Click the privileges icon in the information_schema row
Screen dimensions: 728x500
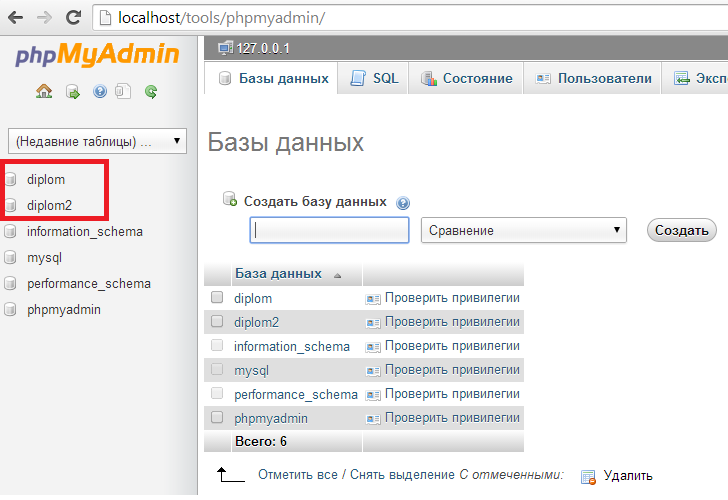pyautogui.click(x=373, y=347)
